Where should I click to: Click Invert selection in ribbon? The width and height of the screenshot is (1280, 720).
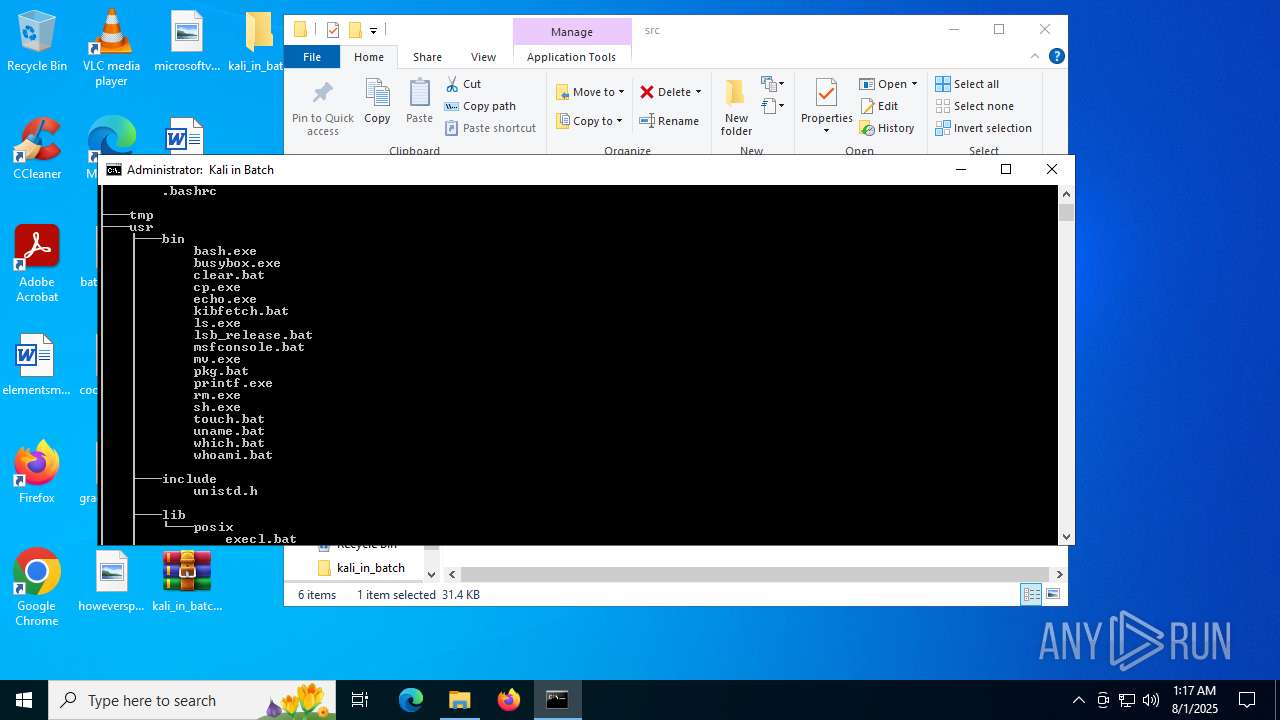984,128
